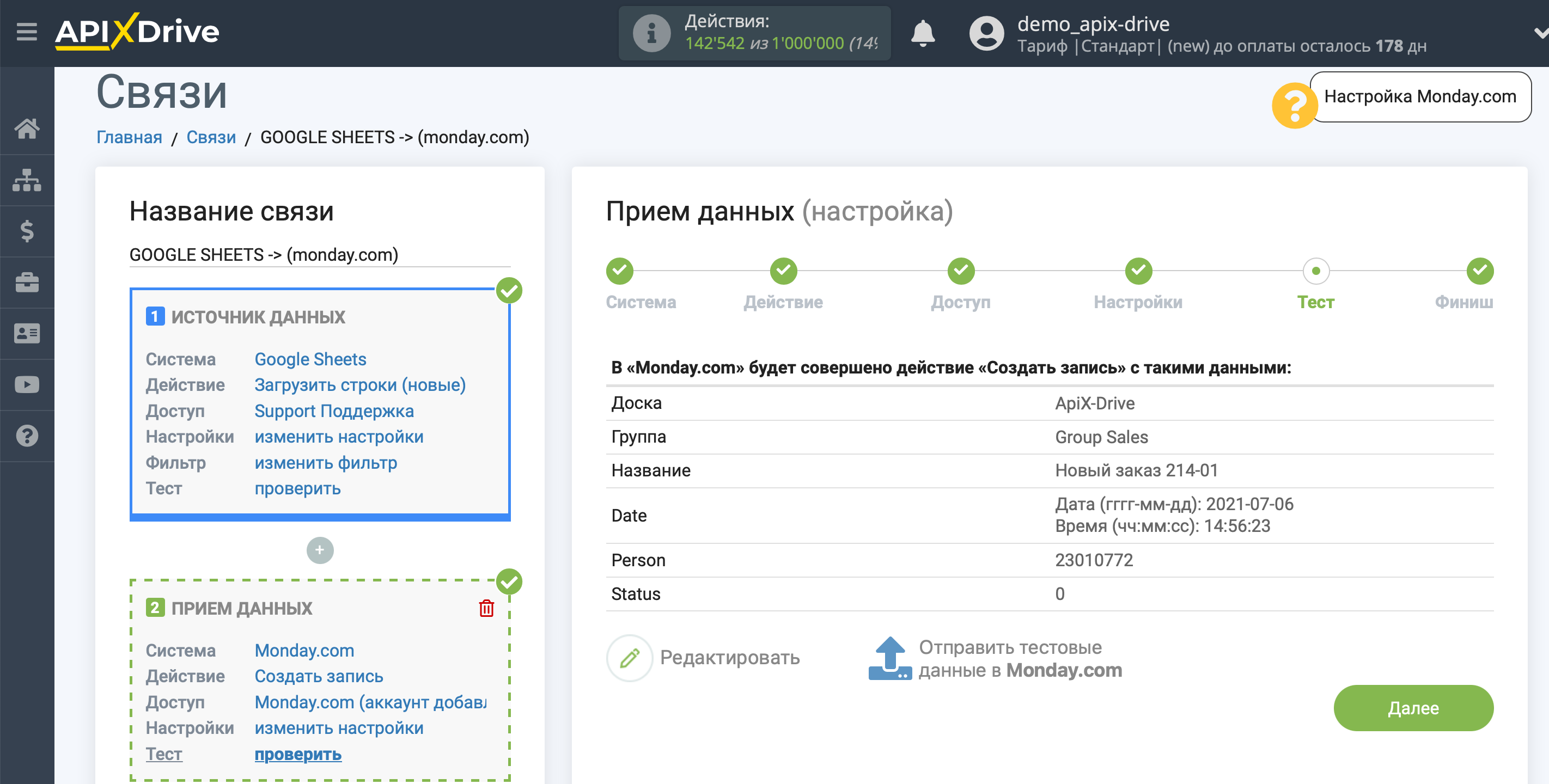Go to the Действие step

(x=784, y=271)
